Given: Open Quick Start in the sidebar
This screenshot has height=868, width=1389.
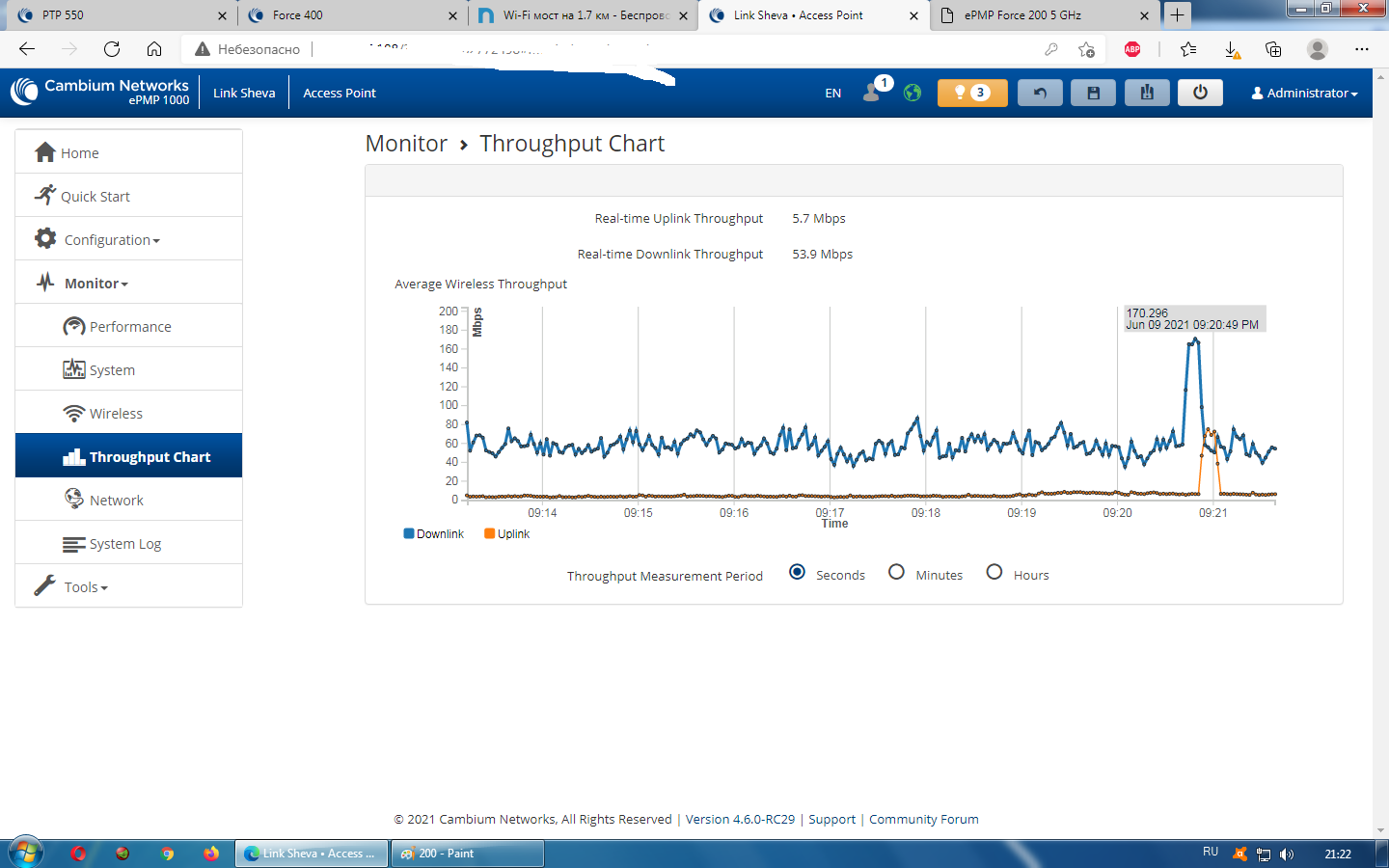Looking at the screenshot, I should coord(128,196).
